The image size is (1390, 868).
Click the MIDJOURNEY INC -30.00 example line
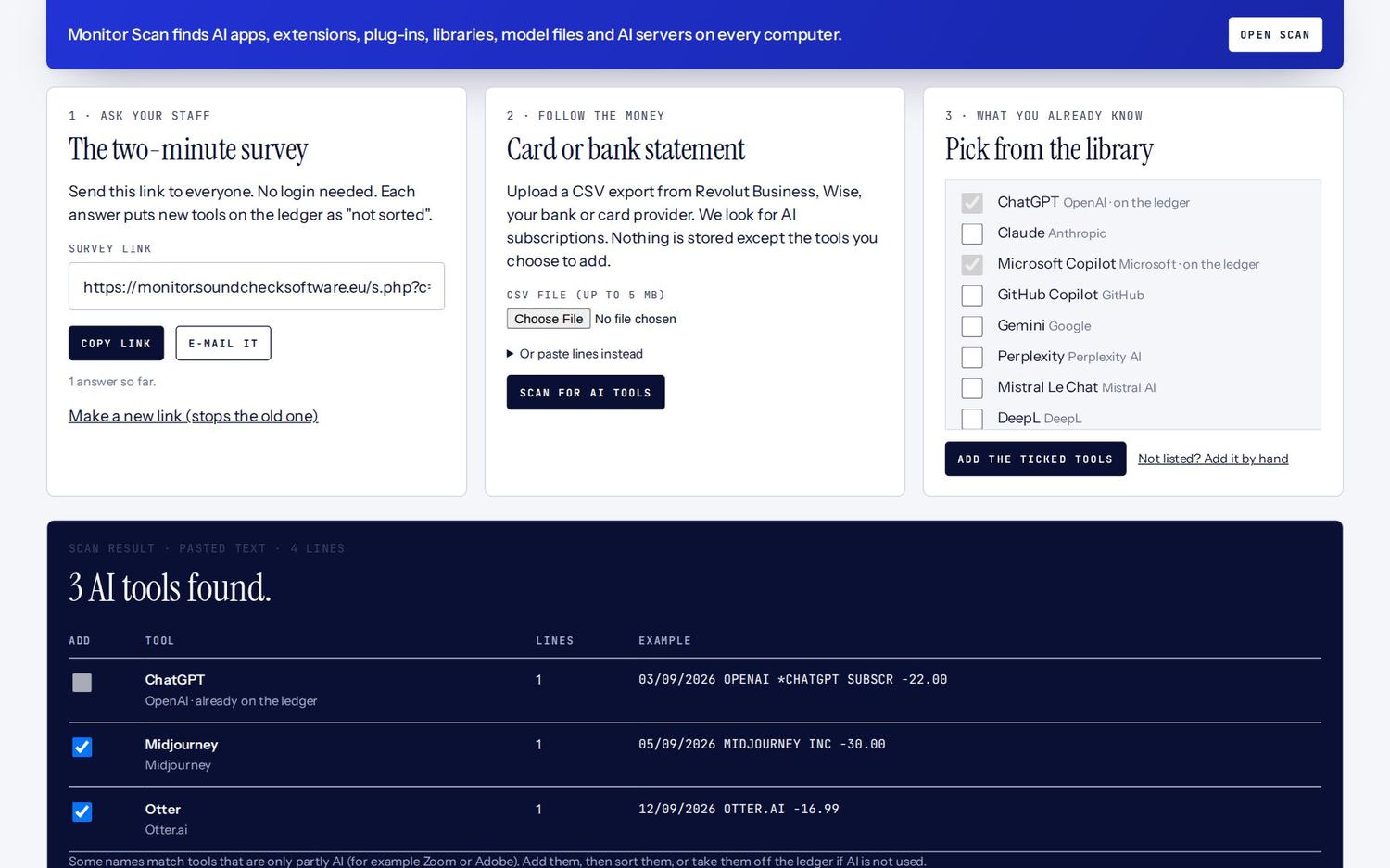762,745
